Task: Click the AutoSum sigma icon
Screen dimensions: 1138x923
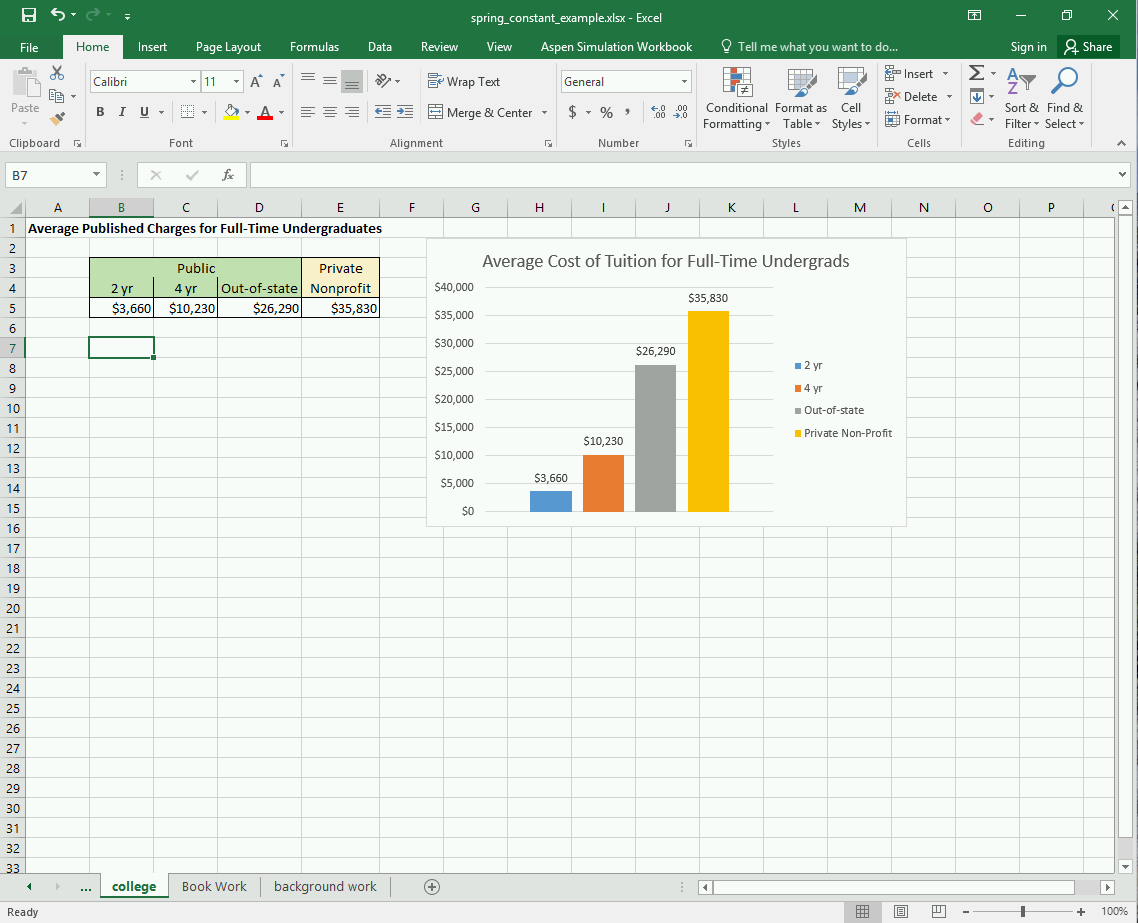Action: 977,73
